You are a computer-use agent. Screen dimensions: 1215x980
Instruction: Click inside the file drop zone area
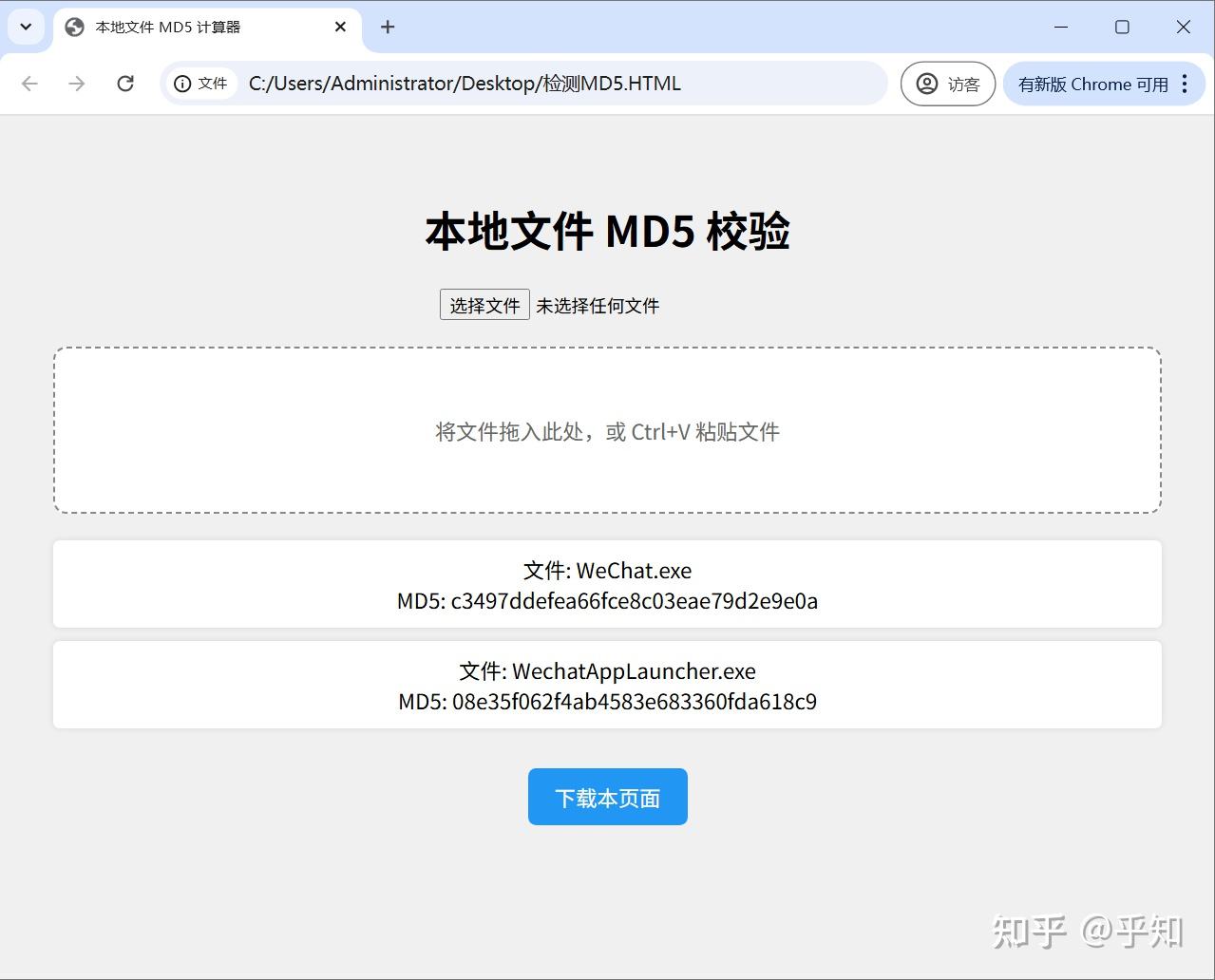pyautogui.click(x=607, y=430)
